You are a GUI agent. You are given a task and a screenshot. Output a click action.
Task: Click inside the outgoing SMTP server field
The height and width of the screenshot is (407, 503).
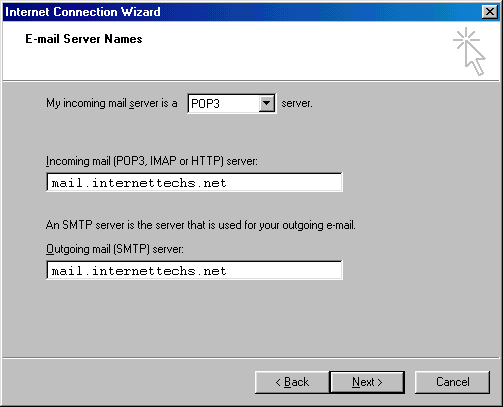click(194, 270)
